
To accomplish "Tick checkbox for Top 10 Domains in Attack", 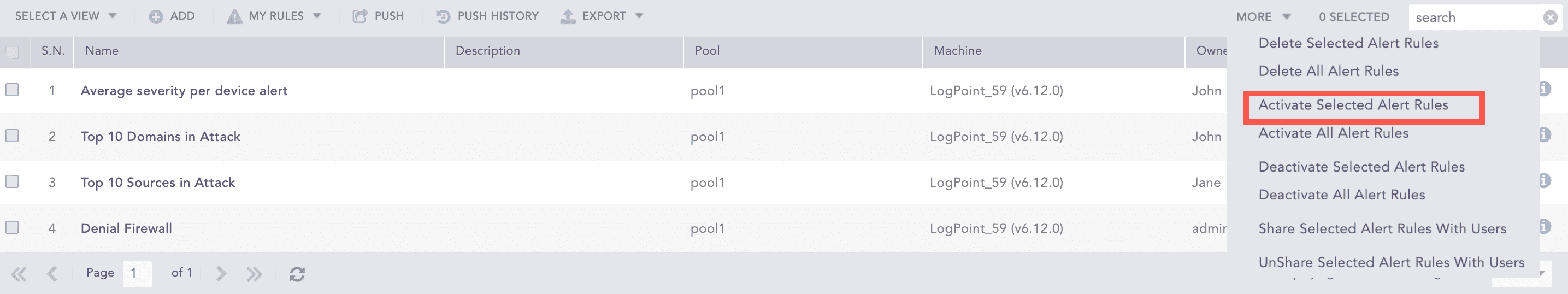I will click(12, 136).
